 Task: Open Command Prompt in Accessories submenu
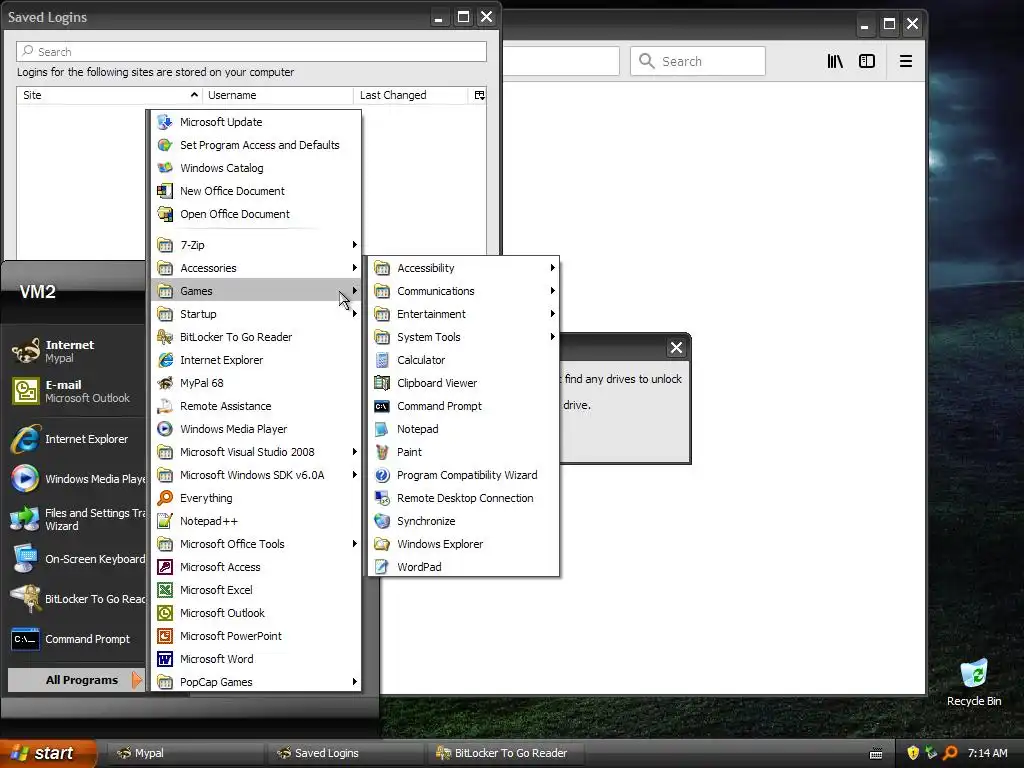[464, 406]
